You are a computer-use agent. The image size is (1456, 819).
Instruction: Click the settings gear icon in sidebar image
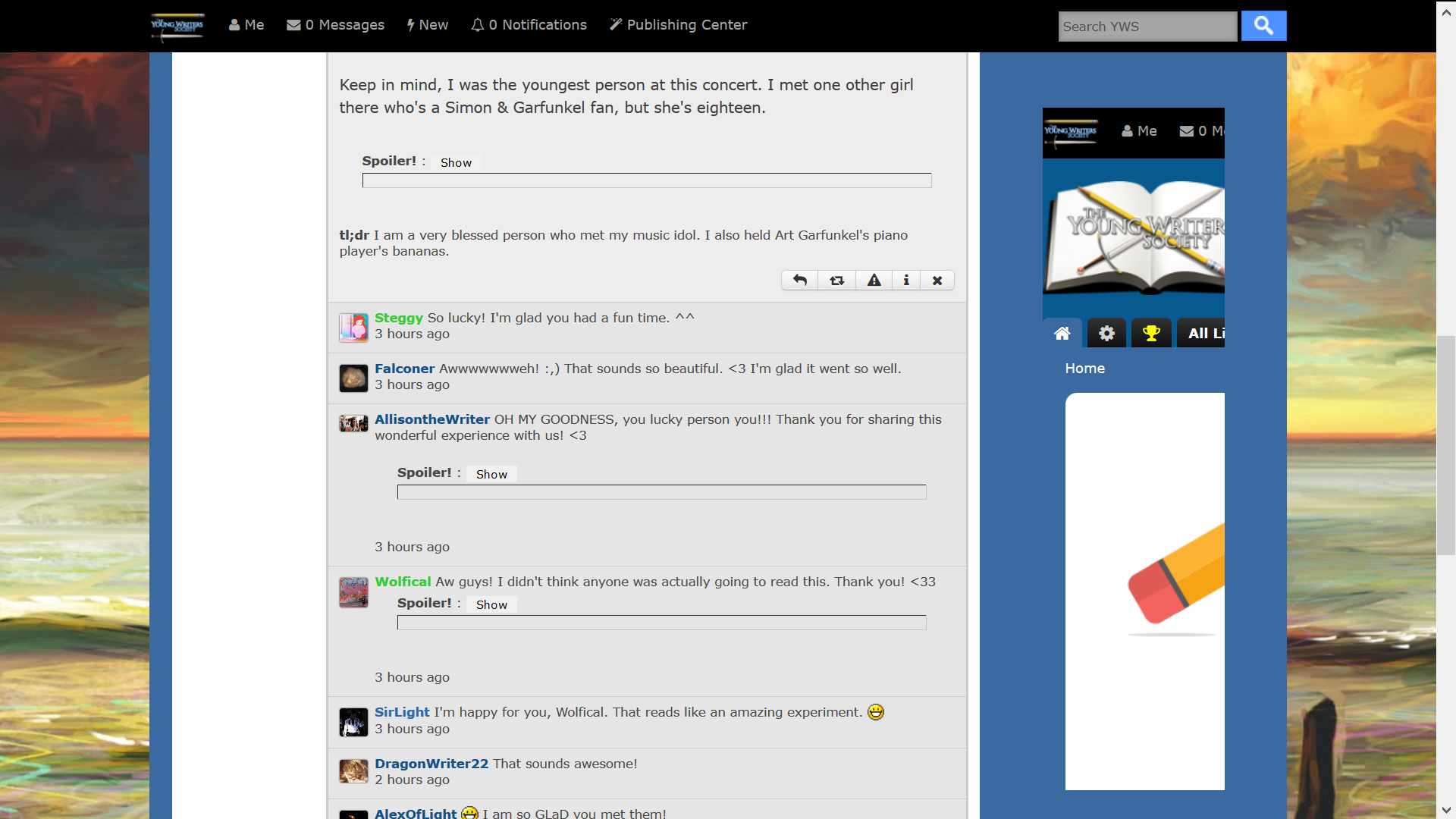click(1106, 333)
